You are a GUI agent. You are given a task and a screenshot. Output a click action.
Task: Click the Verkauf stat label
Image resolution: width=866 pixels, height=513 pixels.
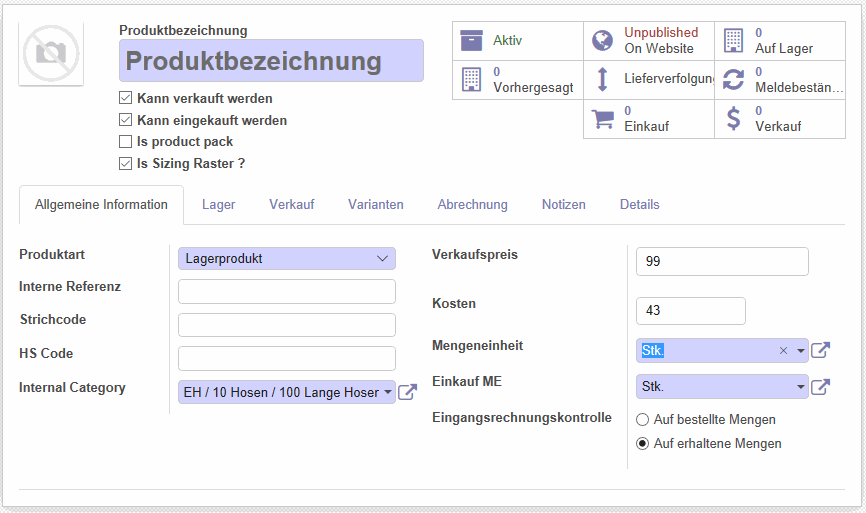778,126
